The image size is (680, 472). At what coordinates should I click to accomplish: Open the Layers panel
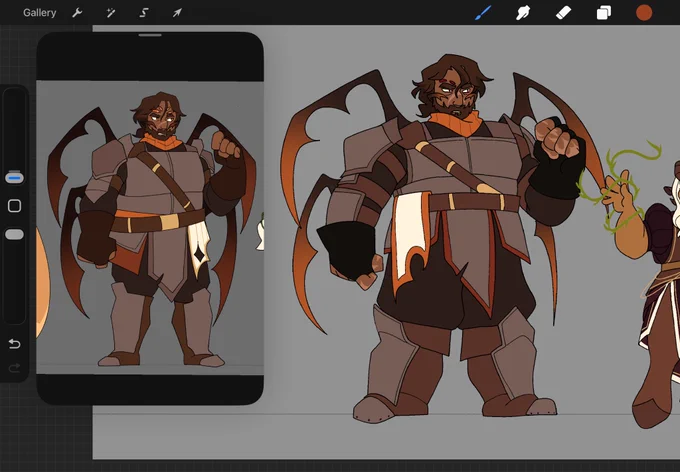coord(604,13)
